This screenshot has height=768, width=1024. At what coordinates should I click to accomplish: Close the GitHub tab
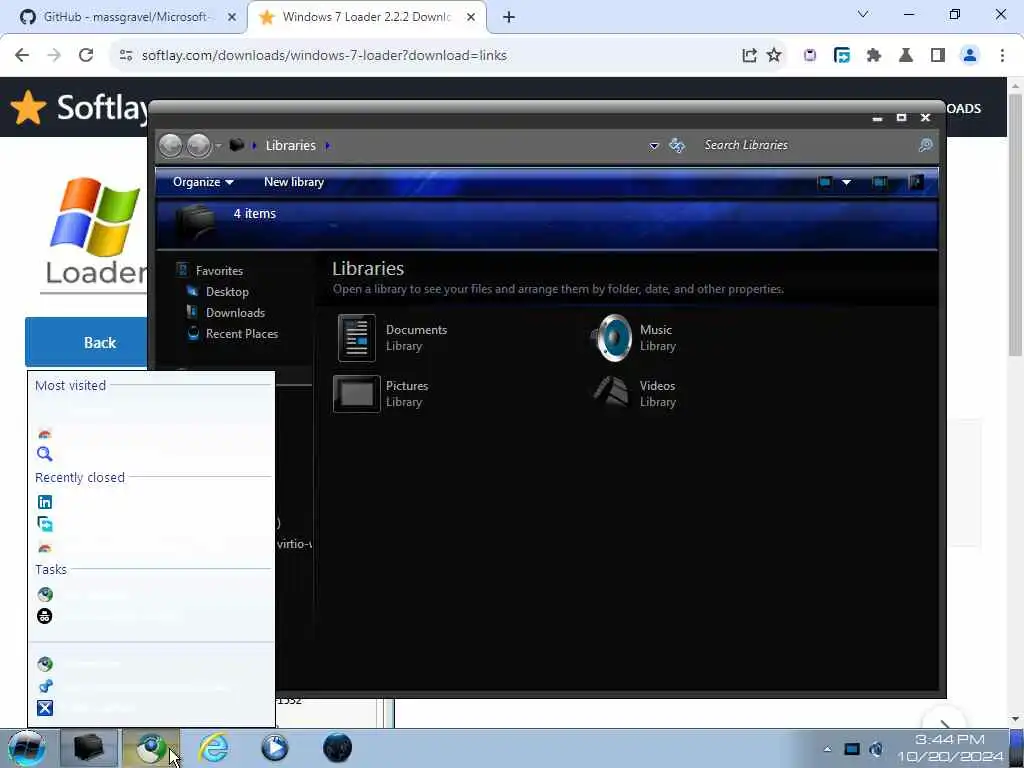232,17
